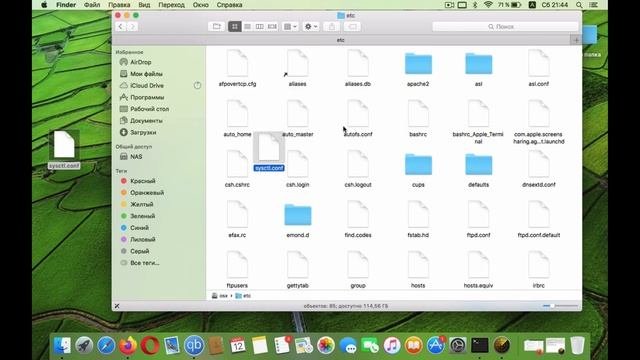This screenshot has height=360, width=640.
Task: Open the gear action menu
Action: tap(311, 27)
